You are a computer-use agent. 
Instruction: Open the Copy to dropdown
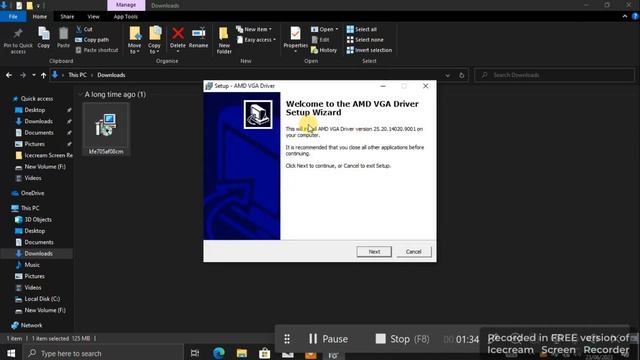[154, 40]
